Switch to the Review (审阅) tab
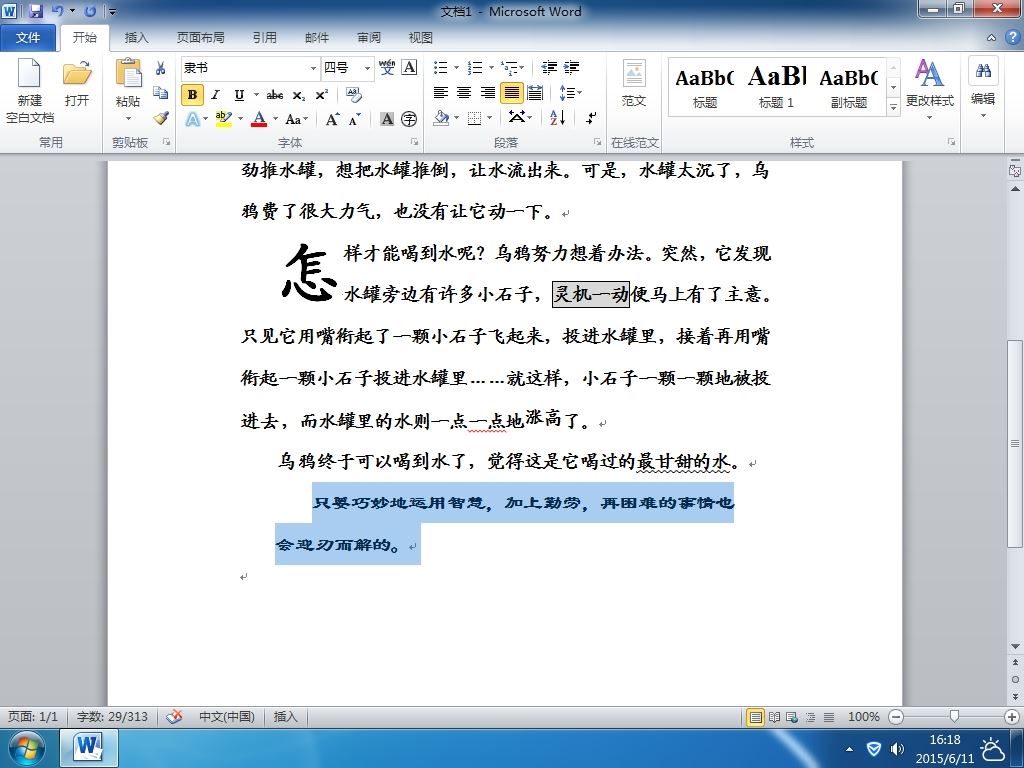Viewport: 1024px width, 768px height. 368,38
